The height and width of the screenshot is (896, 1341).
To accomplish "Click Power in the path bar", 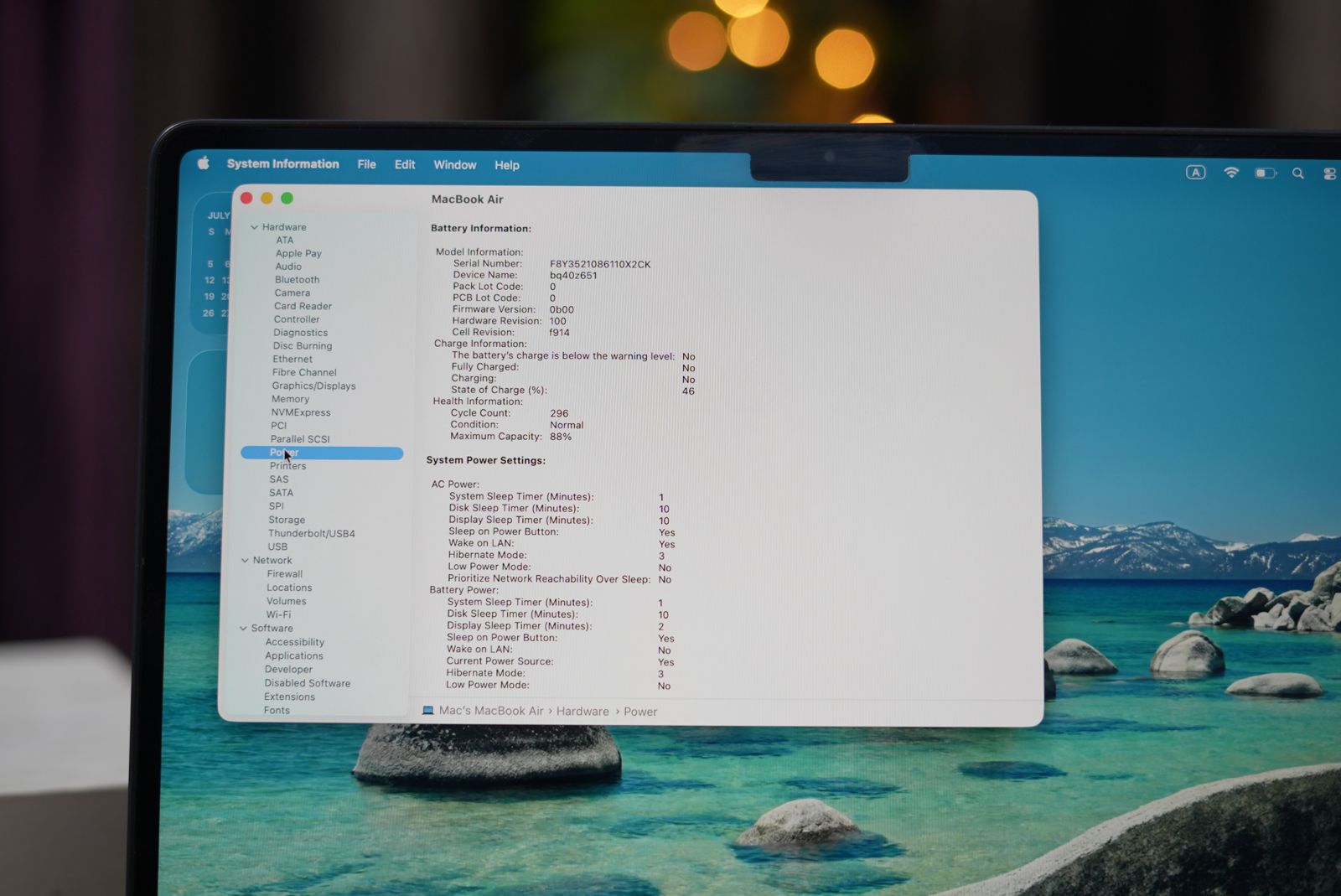I will click(640, 712).
